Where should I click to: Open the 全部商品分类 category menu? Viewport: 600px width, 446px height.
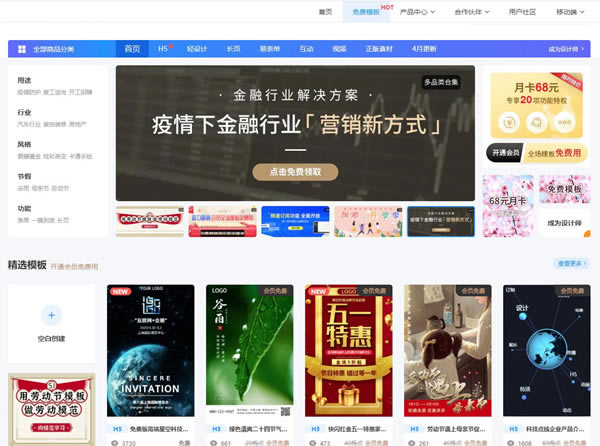pos(54,49)
